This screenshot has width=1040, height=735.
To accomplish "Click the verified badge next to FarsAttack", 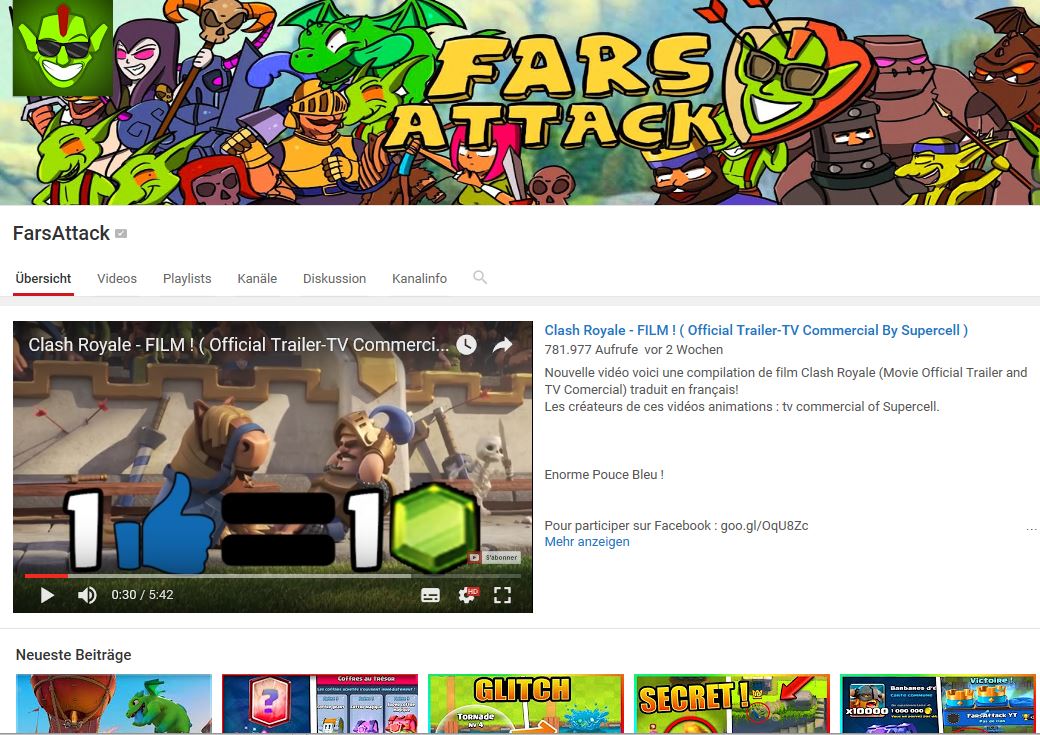I will 121,234.
